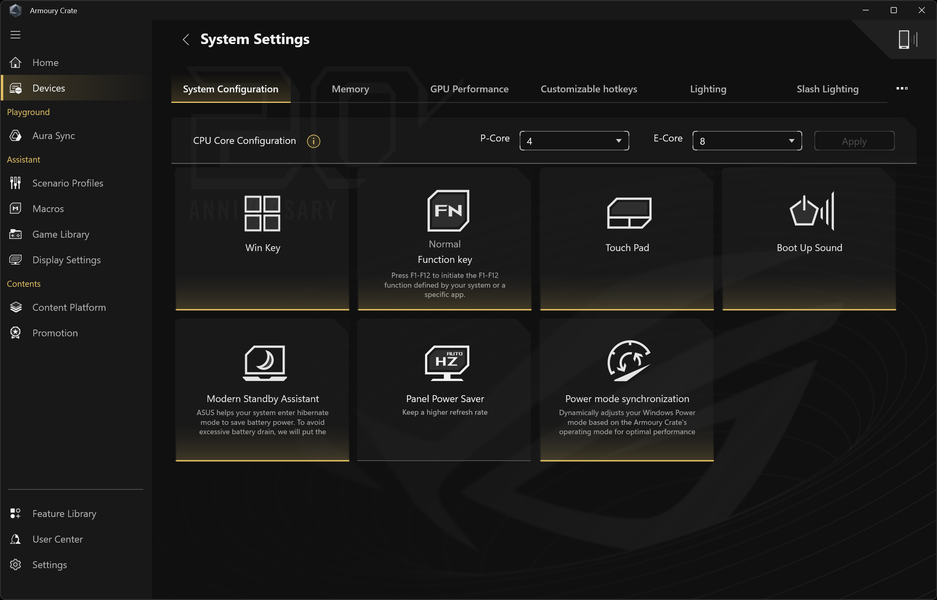
Task: Click the Devices sidebar icon
Action: 16,88
